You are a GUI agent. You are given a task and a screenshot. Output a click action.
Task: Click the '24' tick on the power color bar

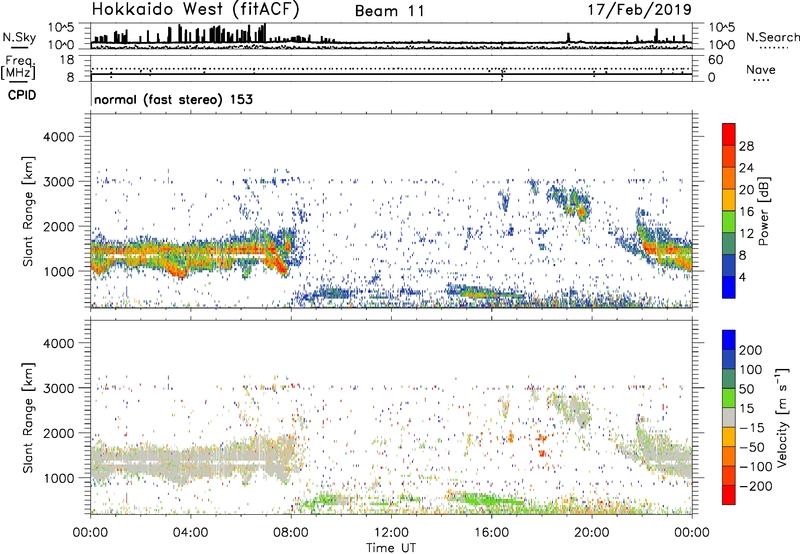coord(746,168)
